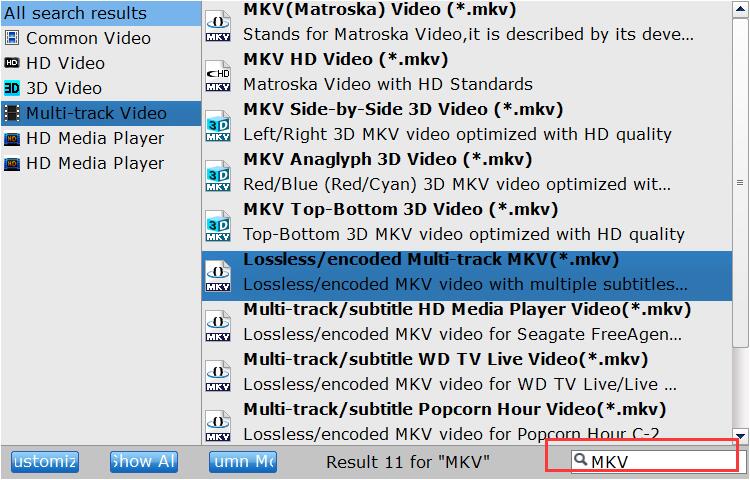Select the Multi-track Video category

point(101,113)
